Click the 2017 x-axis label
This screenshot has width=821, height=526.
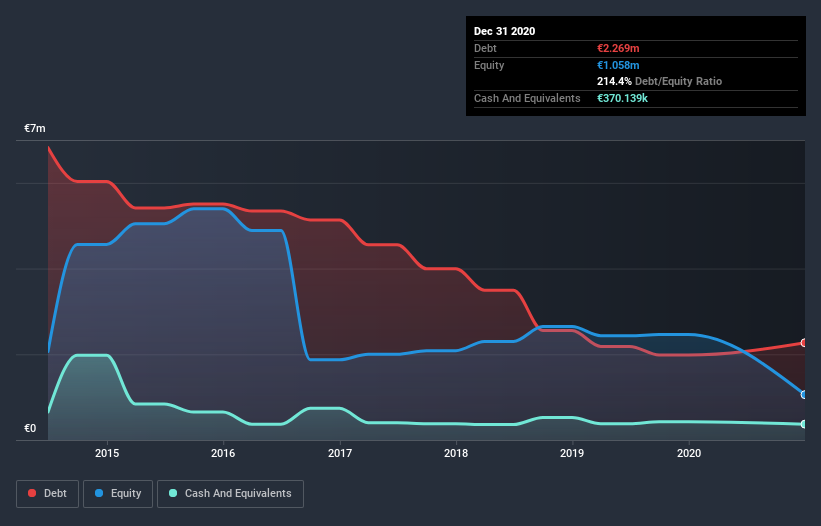340,453
